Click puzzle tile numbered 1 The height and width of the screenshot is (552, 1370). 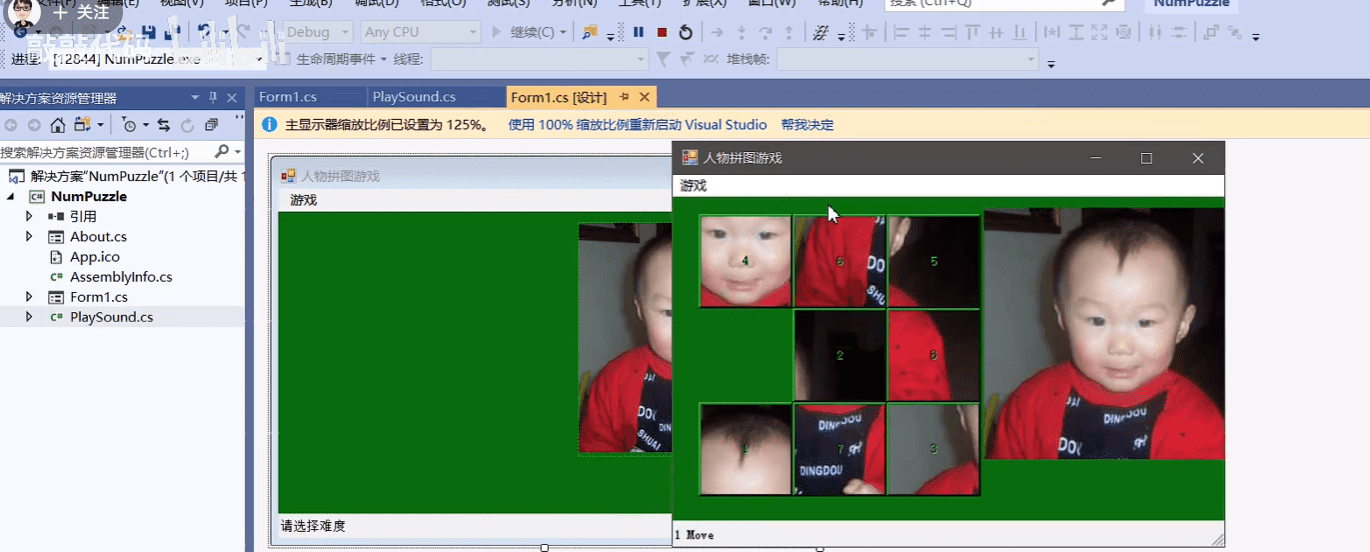tap(745, 449)
